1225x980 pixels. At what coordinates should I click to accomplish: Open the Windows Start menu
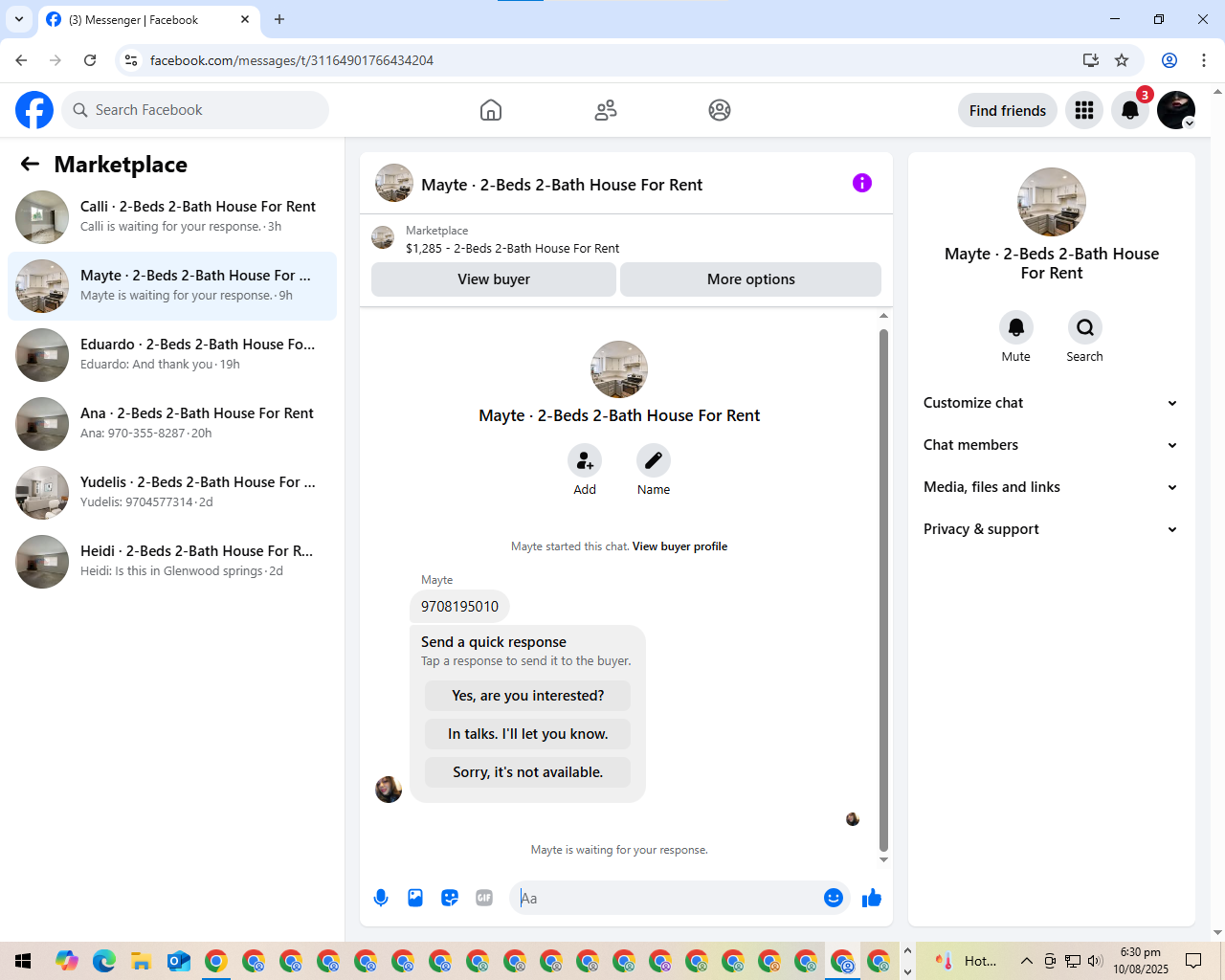(x=23, y=961)
